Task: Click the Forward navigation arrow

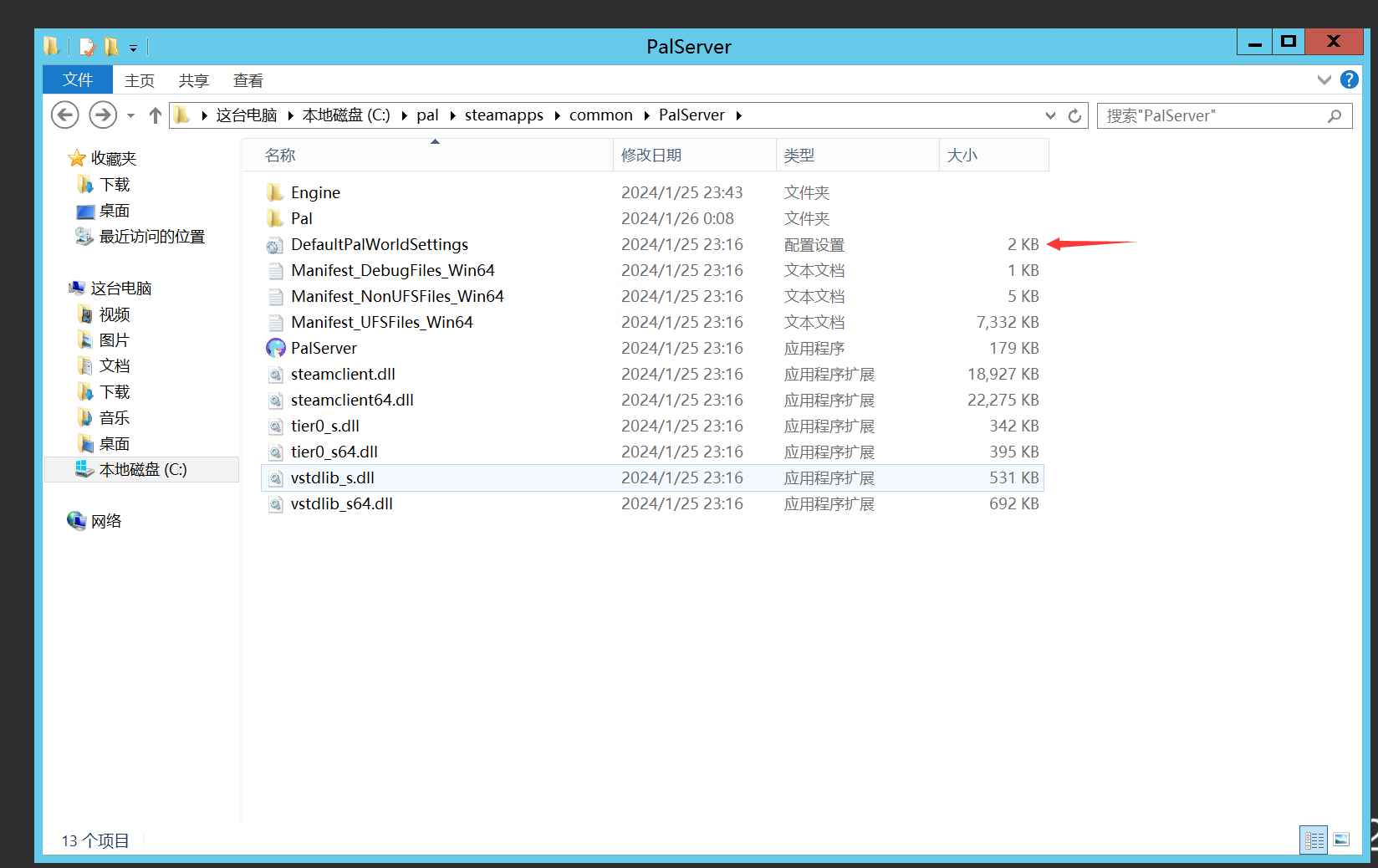Action: tap(103, 115)
